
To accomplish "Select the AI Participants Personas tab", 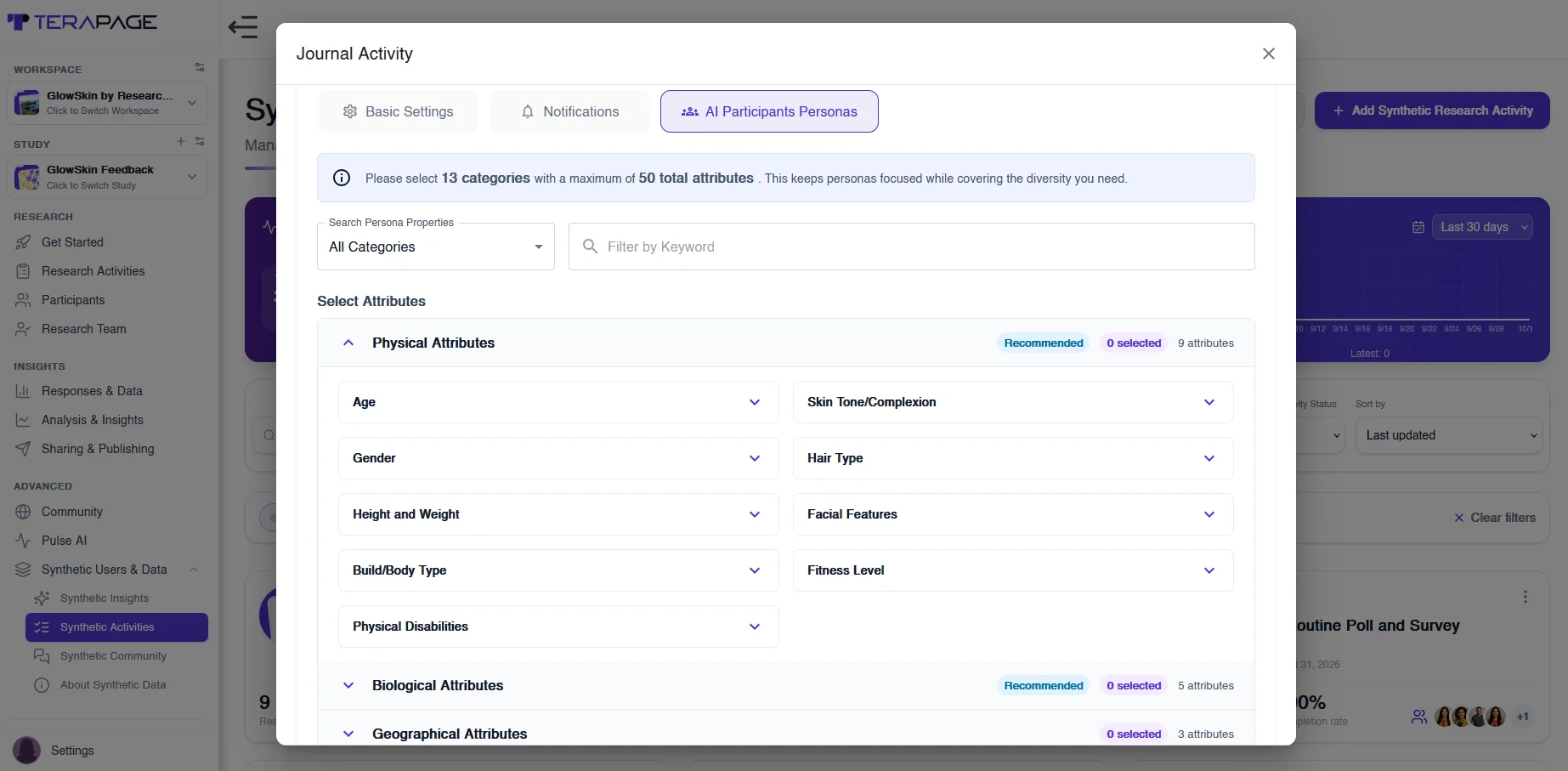I will (x=769, y=111).
